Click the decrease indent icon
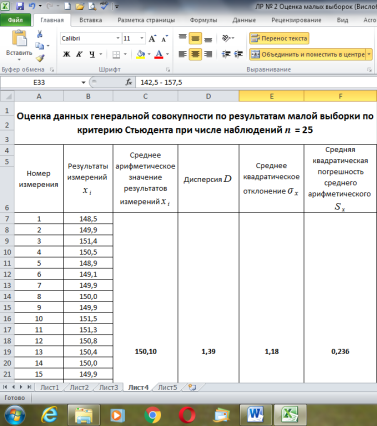 click(x=226, y=54)
